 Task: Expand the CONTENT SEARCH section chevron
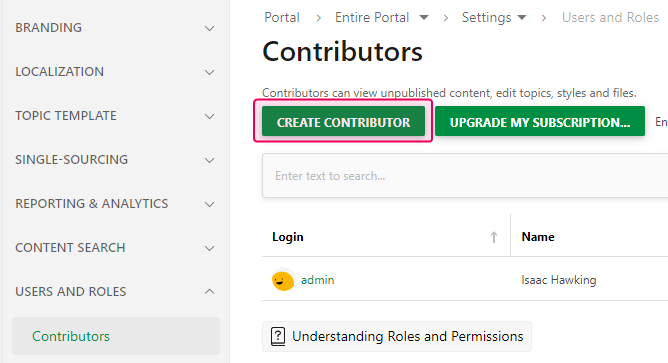[209, 248]
